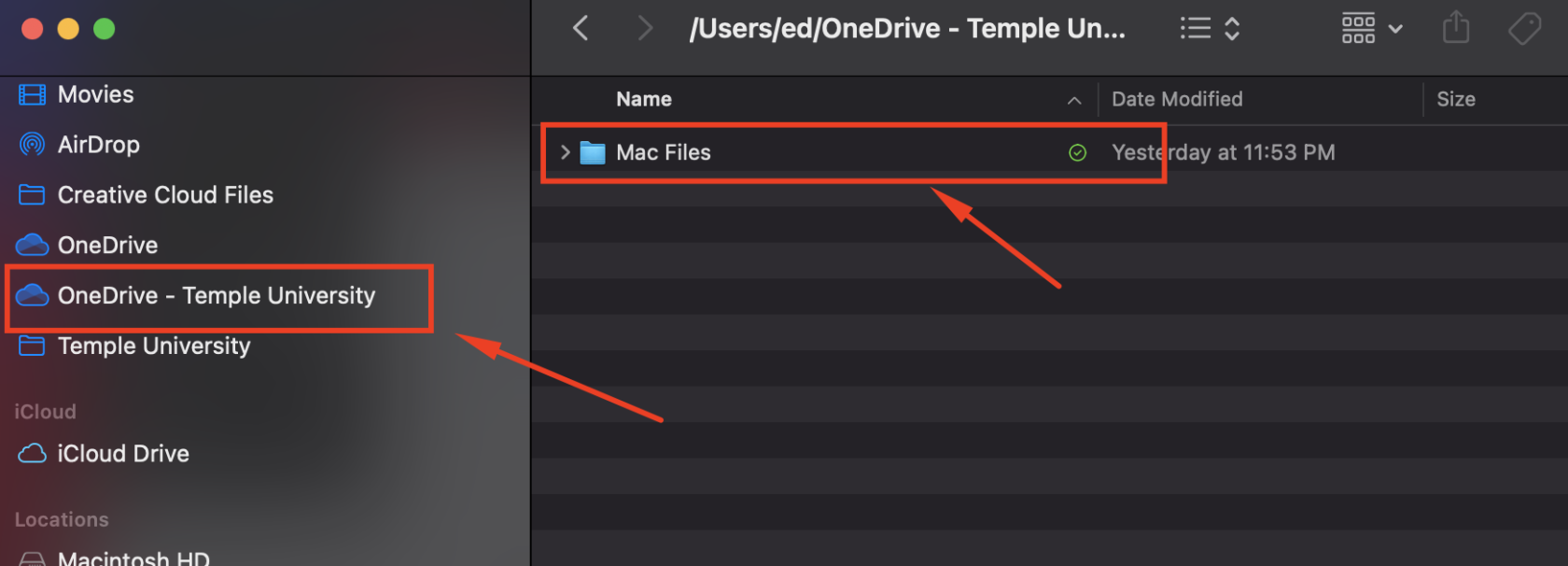The width and height of the screenshot is (1568, 566).
Task: Click the Creative Cloud Files folder icon
Action: pos(32,195)
